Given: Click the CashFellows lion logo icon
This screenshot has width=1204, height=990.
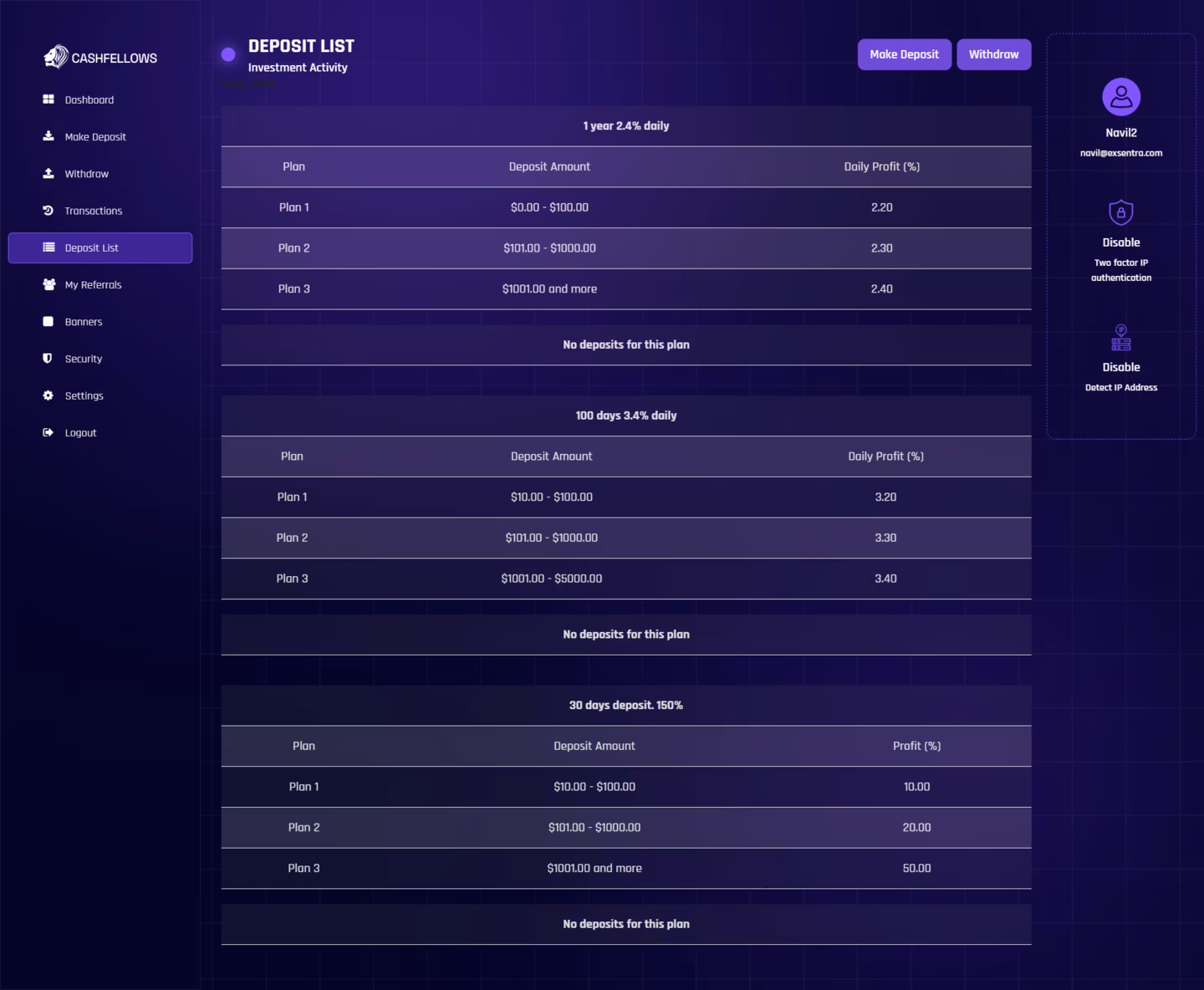Looking at the screenshot, I should [x=56, y=57].
